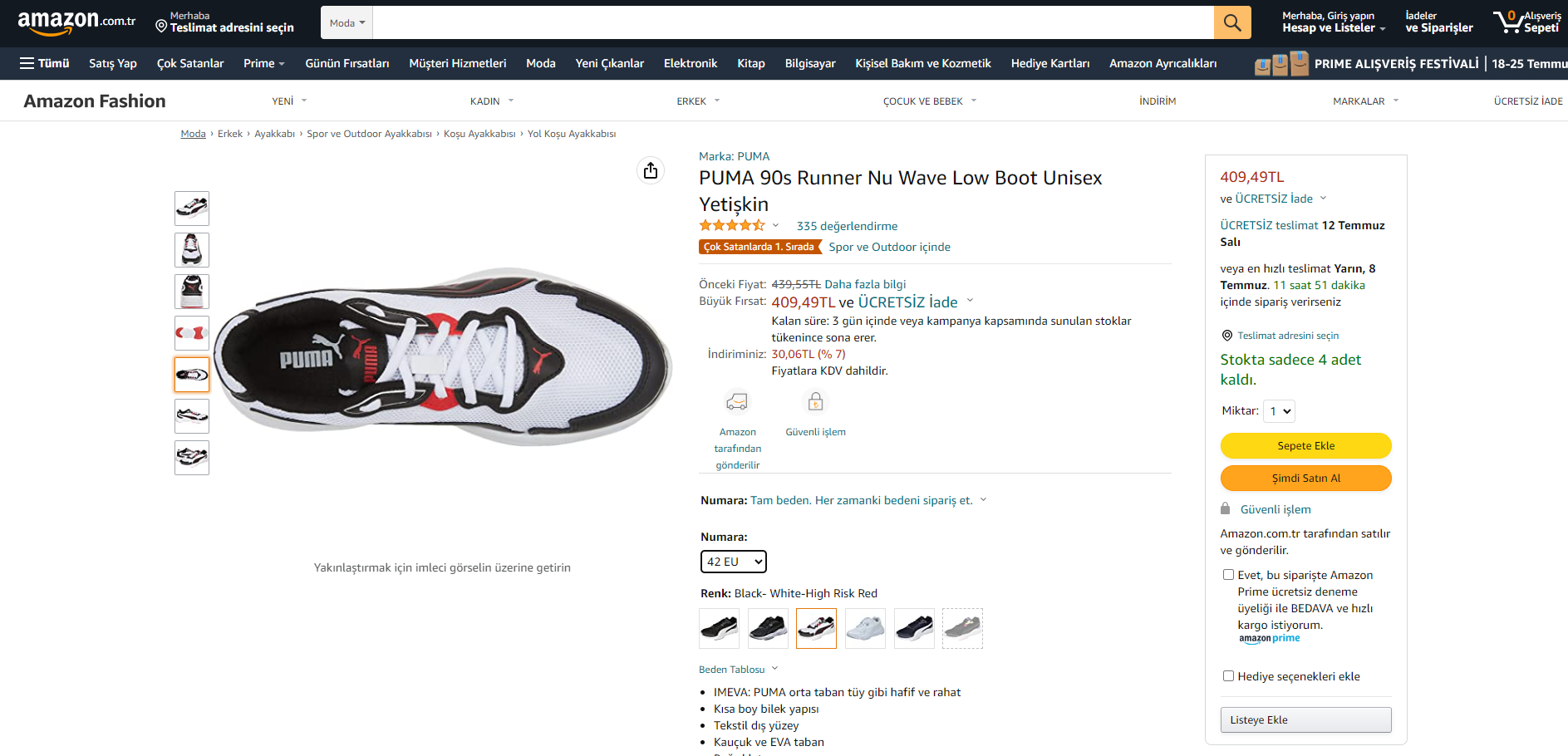
Task: Click the Sepete Ekle button
Action: click(1305, 446)
